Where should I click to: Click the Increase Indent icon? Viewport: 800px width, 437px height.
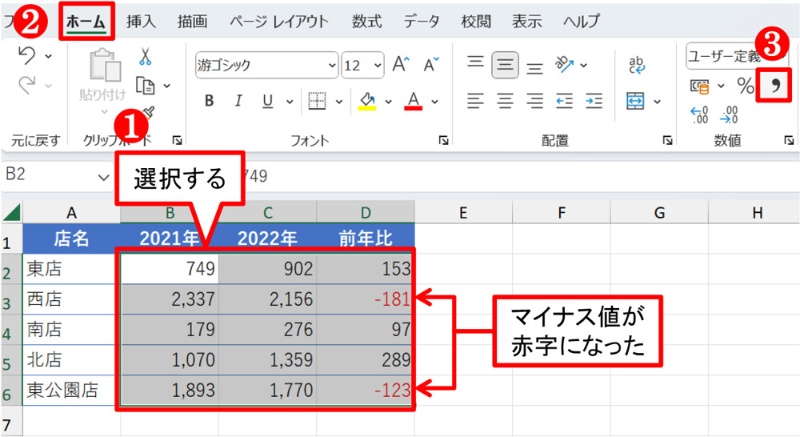pyautogui.click(x=594, y=101)
